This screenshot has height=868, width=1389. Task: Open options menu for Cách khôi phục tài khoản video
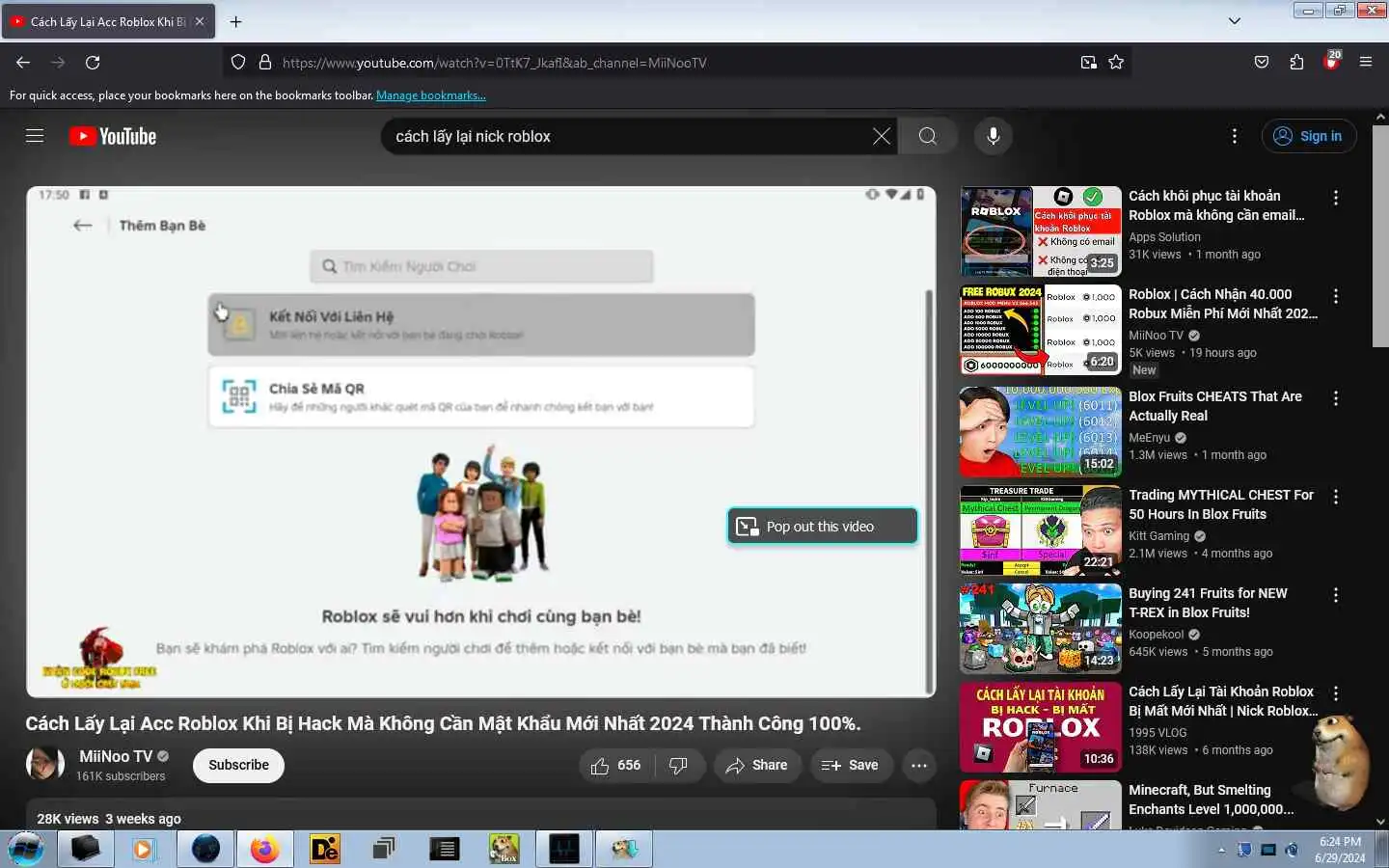(x=1336, y=198)
